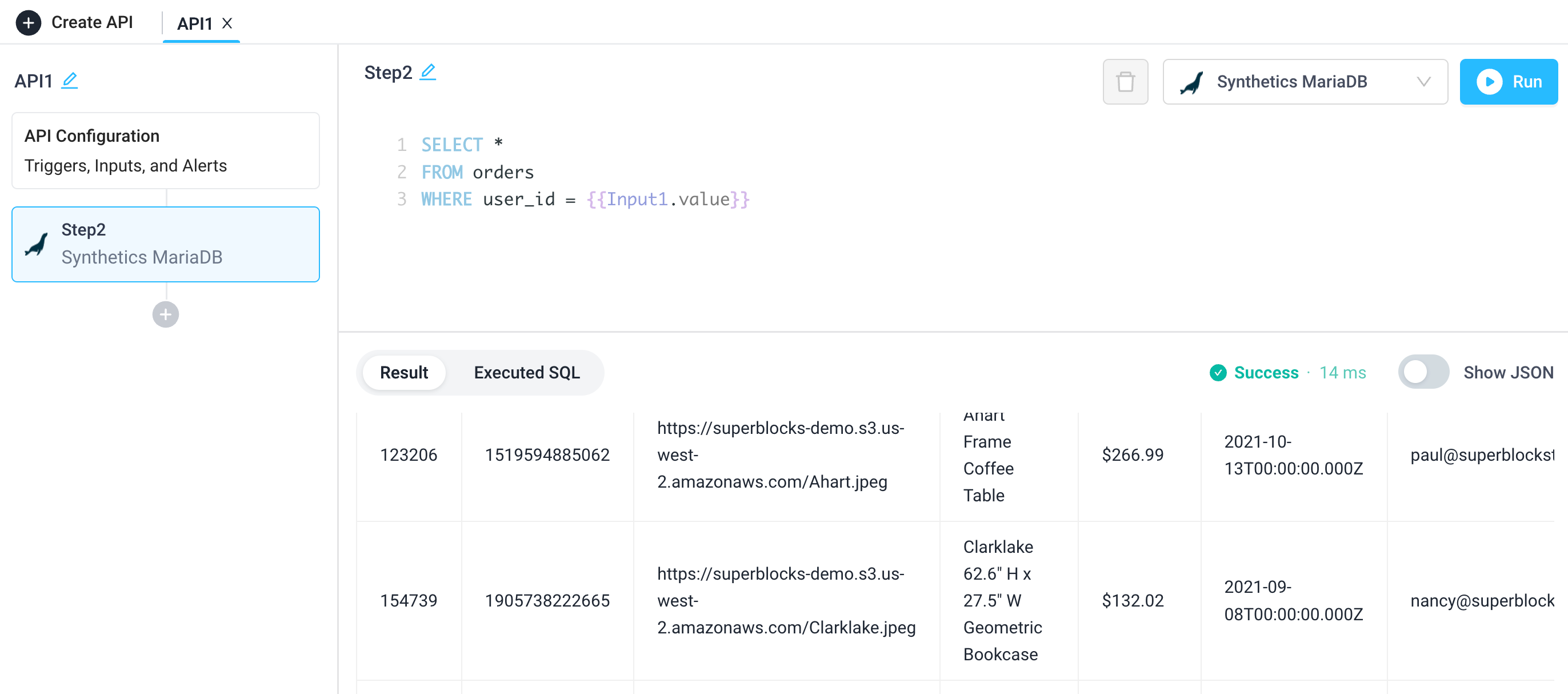Click the nancy@superblock email cell in the results
1568x694 pixels.
pos(1482,600)
